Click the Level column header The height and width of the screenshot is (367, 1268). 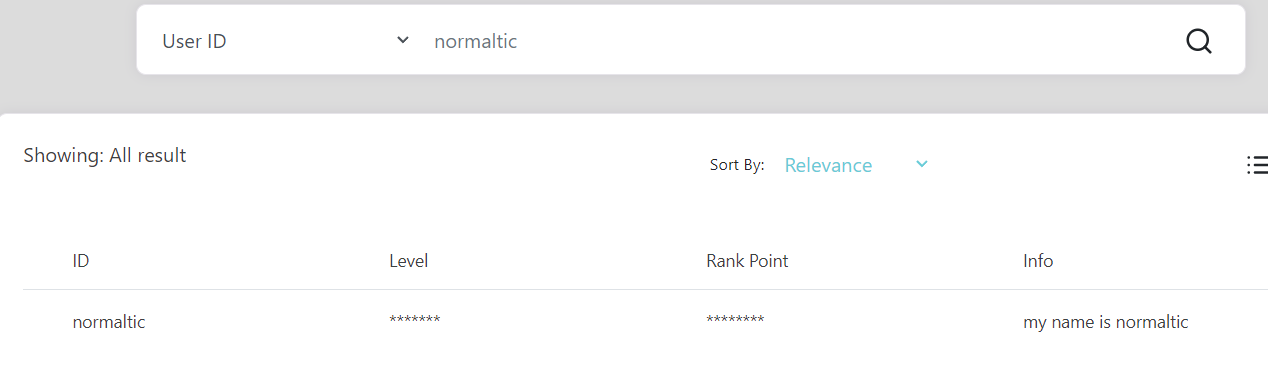click(408, 261)
